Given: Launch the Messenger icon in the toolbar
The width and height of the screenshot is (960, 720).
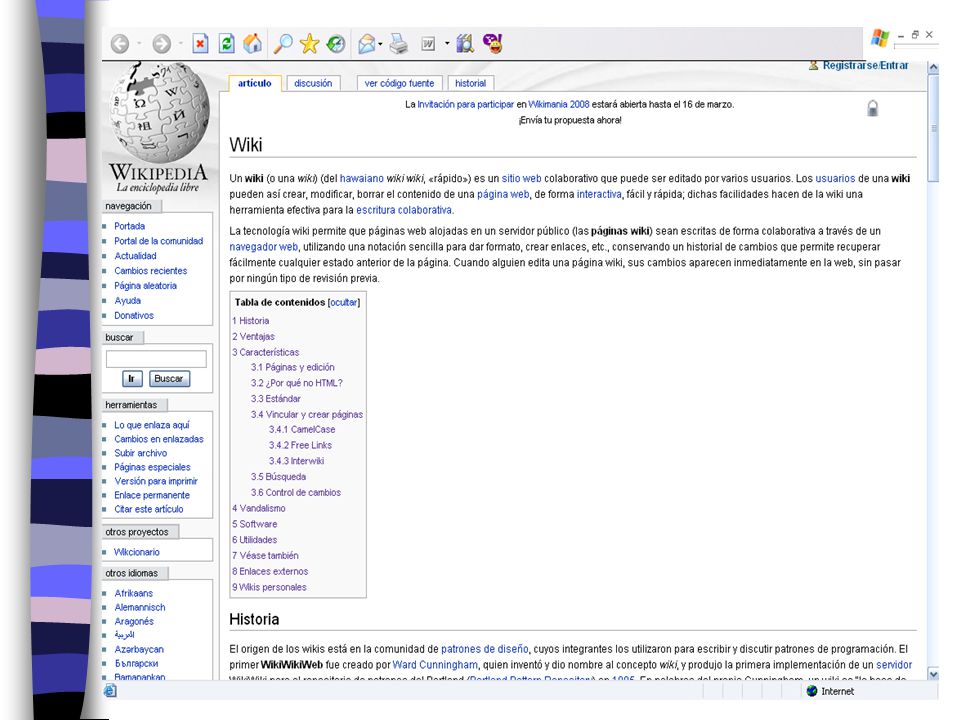Looking at the screenshot, I should pyautogui.click(x=493, y=43).
